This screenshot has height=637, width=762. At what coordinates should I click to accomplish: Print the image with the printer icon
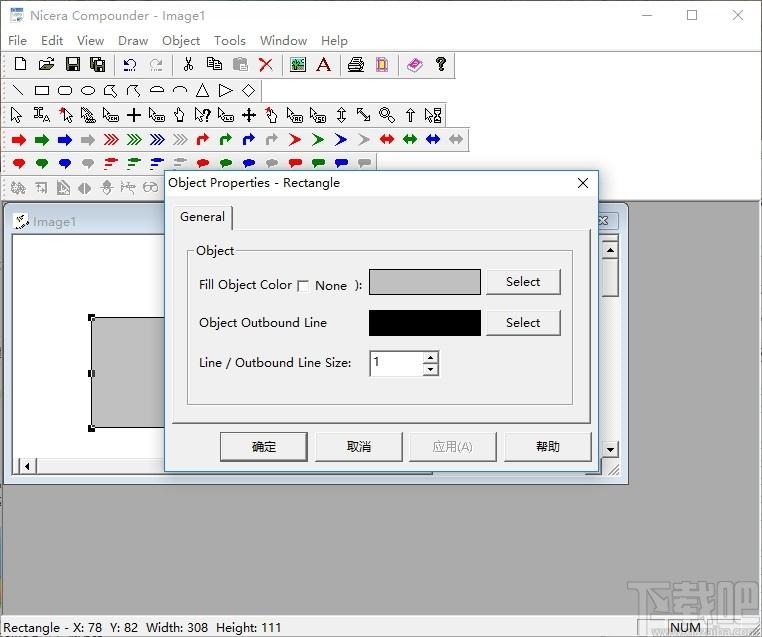pos(356,64)
